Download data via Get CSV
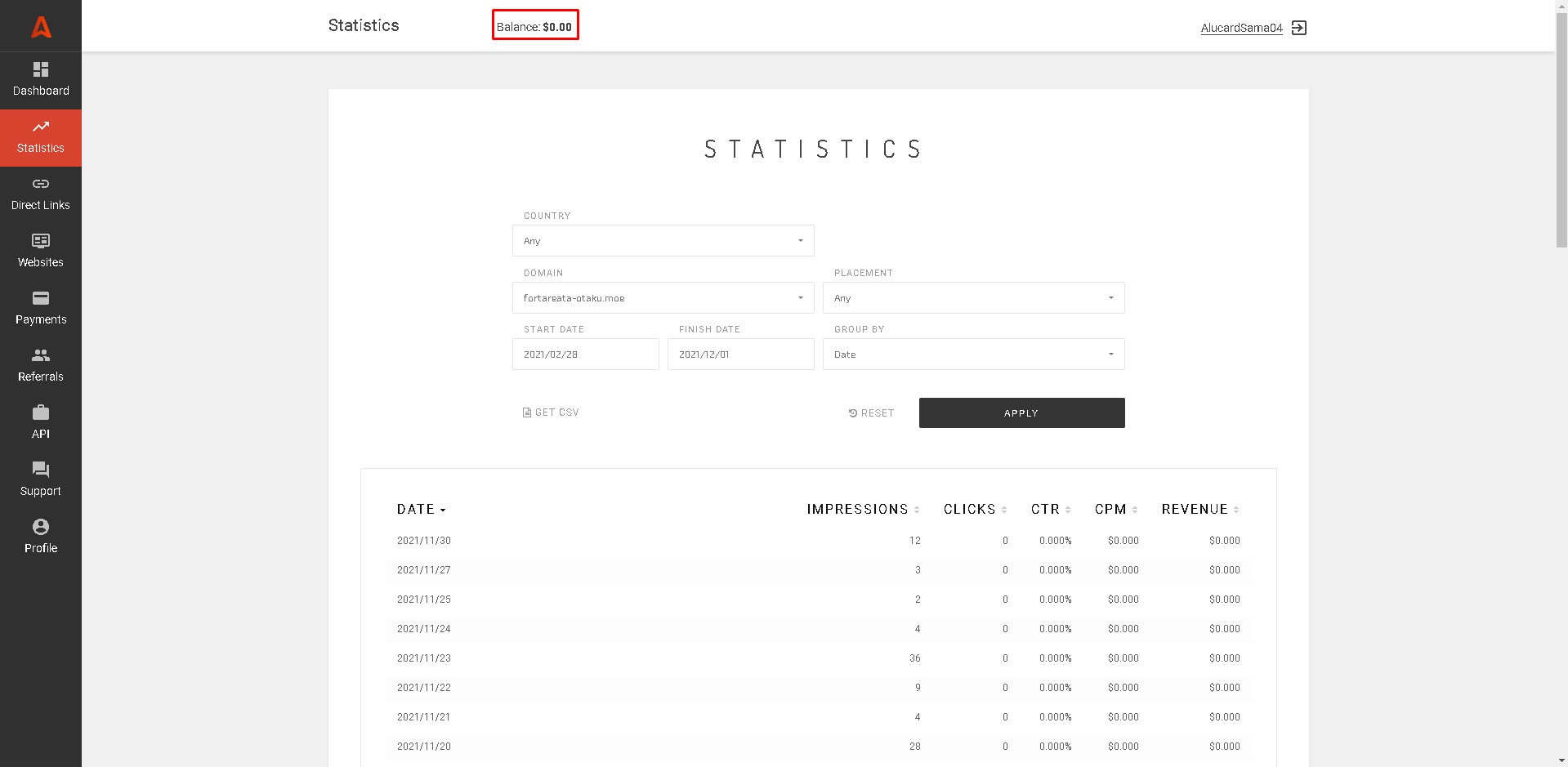 point(551,412)
